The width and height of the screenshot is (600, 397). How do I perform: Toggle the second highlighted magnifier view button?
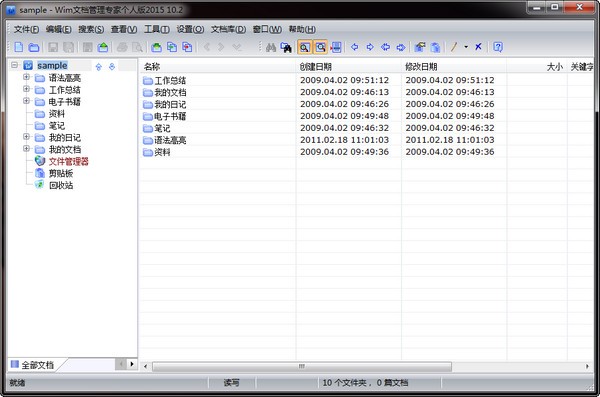point(320,47)
